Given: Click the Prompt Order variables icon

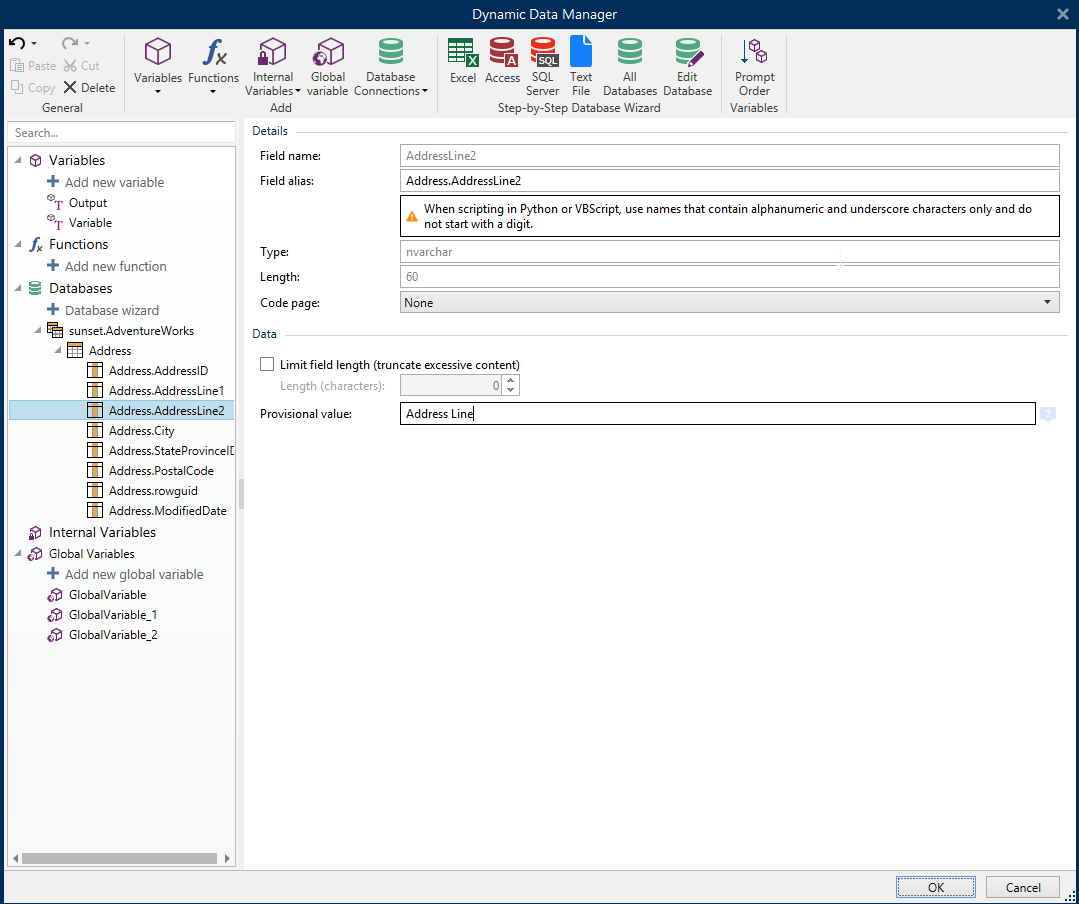Looking at the screenshot, I should pos(755,64).
